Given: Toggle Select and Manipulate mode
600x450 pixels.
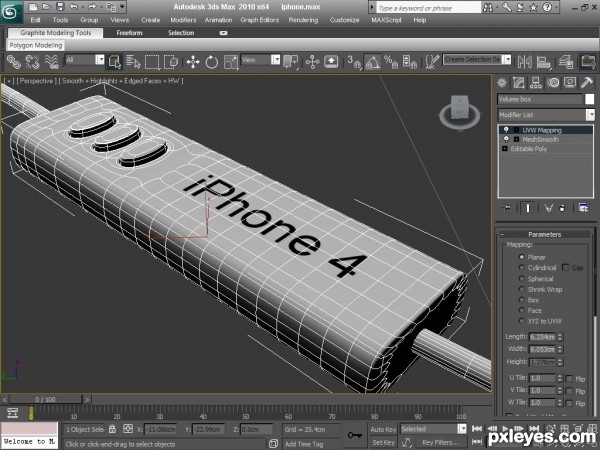Looking at the screenshot, I should 313,61.
